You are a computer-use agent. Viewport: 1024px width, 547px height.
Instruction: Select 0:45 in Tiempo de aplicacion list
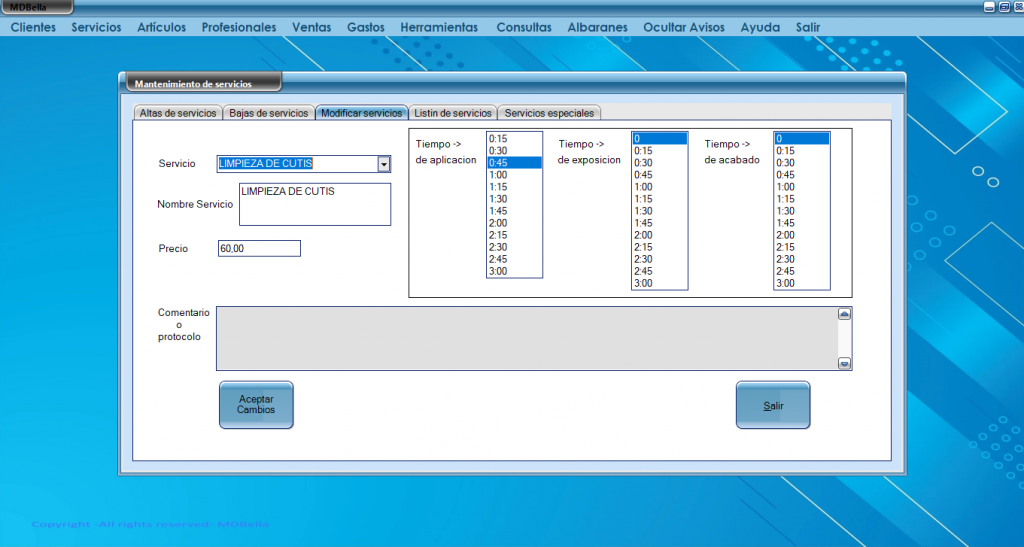(514, 163)
